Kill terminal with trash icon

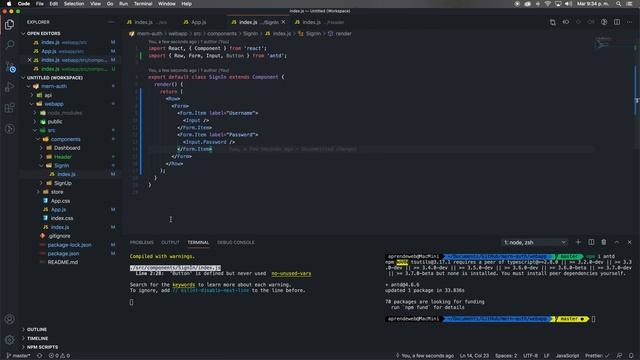tap(604, 242)
